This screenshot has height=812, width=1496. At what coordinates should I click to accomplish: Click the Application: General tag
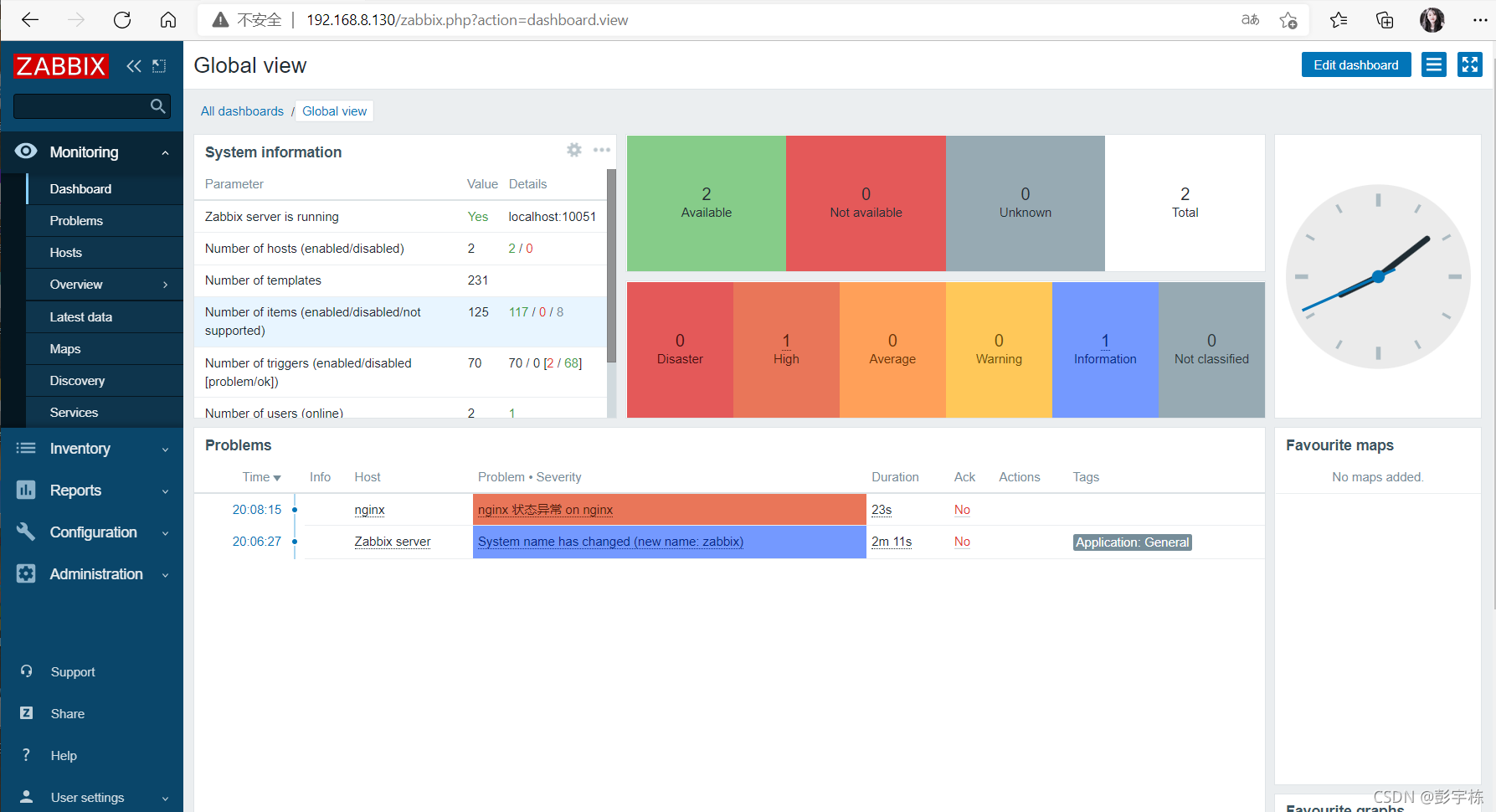pyautogui.click(x=1132, y=542)
